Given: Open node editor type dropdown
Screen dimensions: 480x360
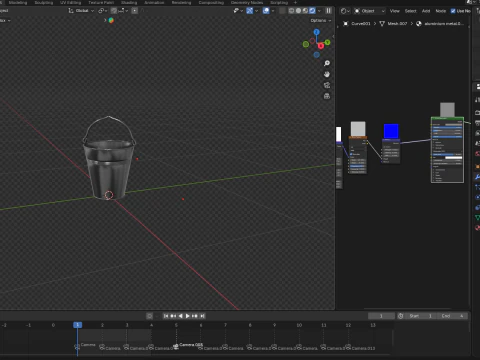Looking at the screenshot, I should click(345, 11).
